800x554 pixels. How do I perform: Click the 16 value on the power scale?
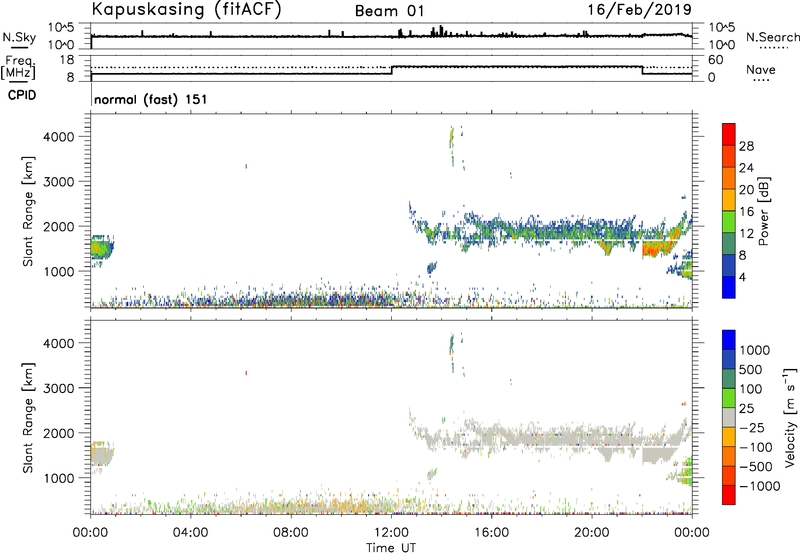click(746, 211)
